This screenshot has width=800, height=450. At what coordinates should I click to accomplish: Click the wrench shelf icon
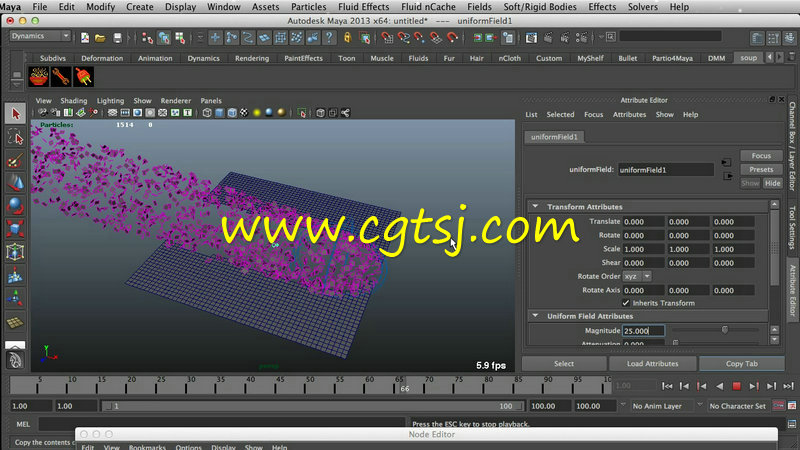pos(61,77)
